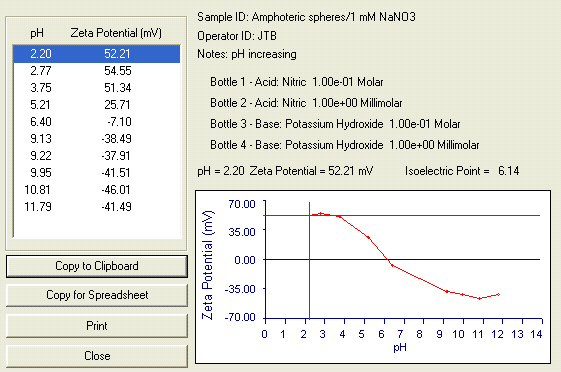This screenshot has width=561, height=372.
Task: Click the x-axis tick label 14
Action: pyautogui.click(x=536, y=334)
